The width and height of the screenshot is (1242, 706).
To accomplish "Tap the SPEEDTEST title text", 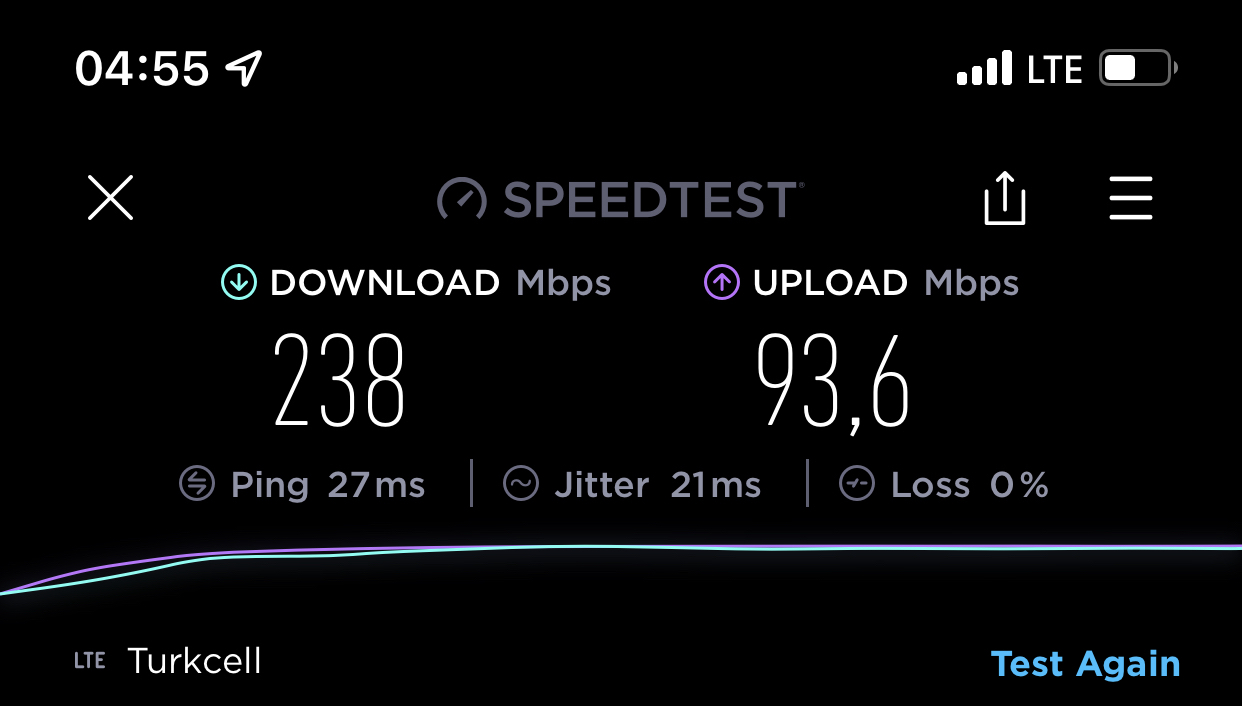I will pos(652,199).
